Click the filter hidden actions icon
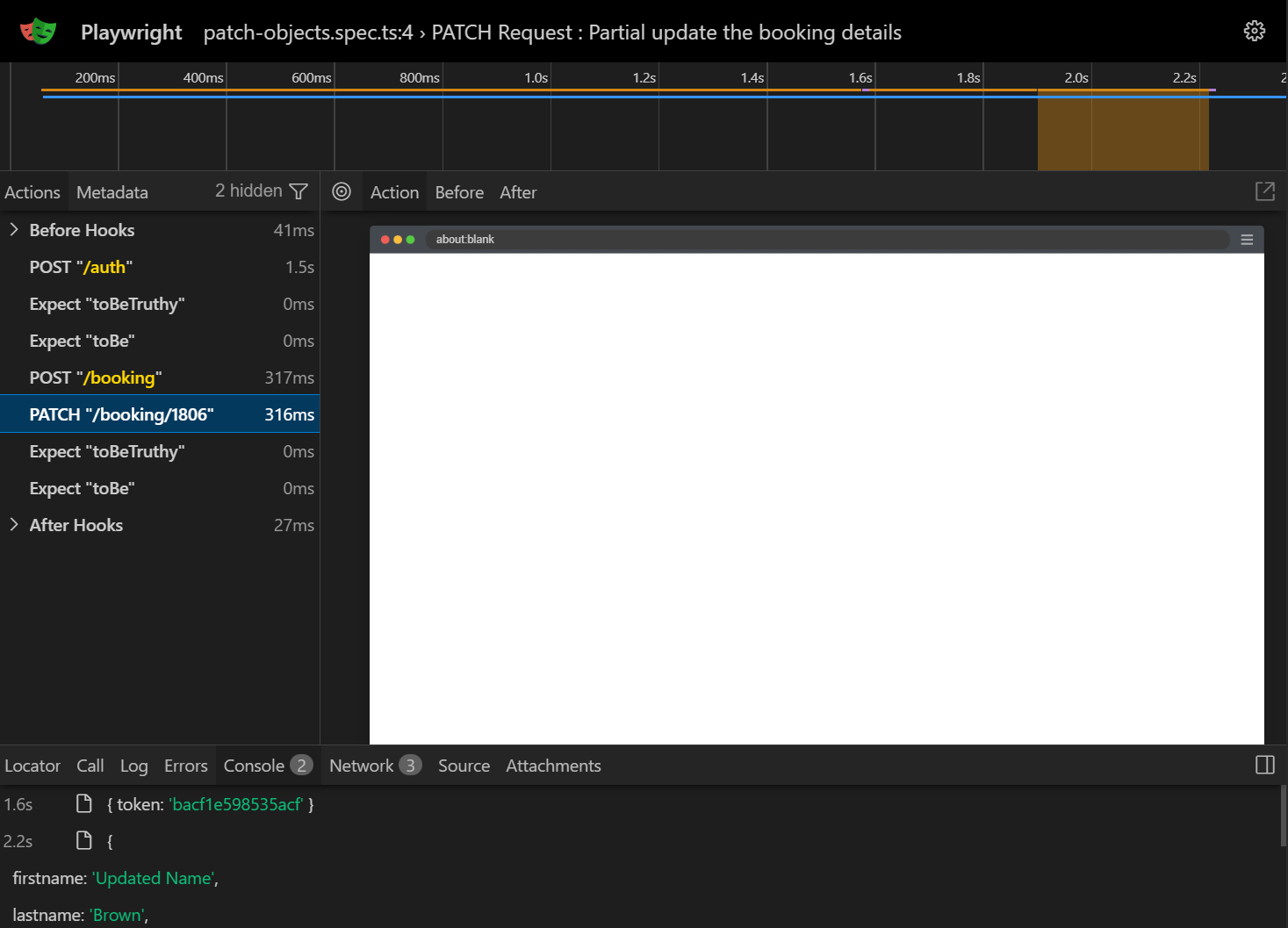 click(299, 191)
